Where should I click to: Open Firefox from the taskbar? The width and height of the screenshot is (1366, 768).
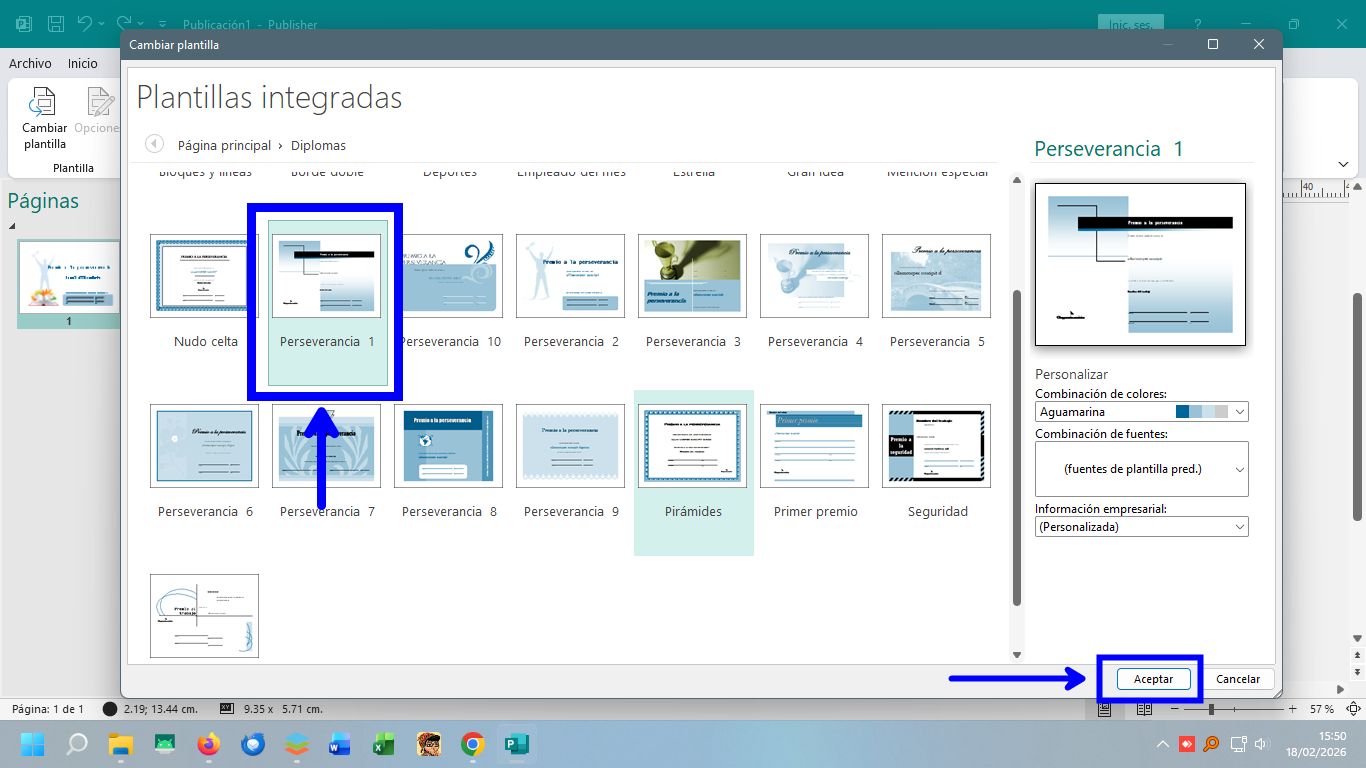point(208,744)
